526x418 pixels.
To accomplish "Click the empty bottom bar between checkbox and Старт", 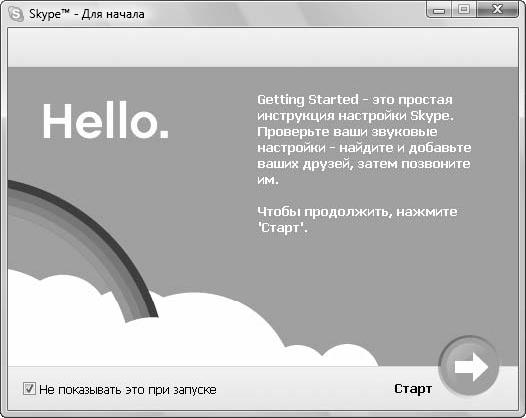I will (305, 389).
